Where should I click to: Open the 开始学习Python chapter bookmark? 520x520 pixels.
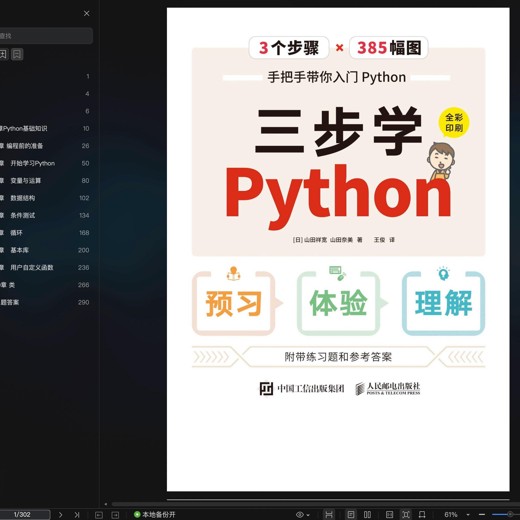[x=45, y=163]
